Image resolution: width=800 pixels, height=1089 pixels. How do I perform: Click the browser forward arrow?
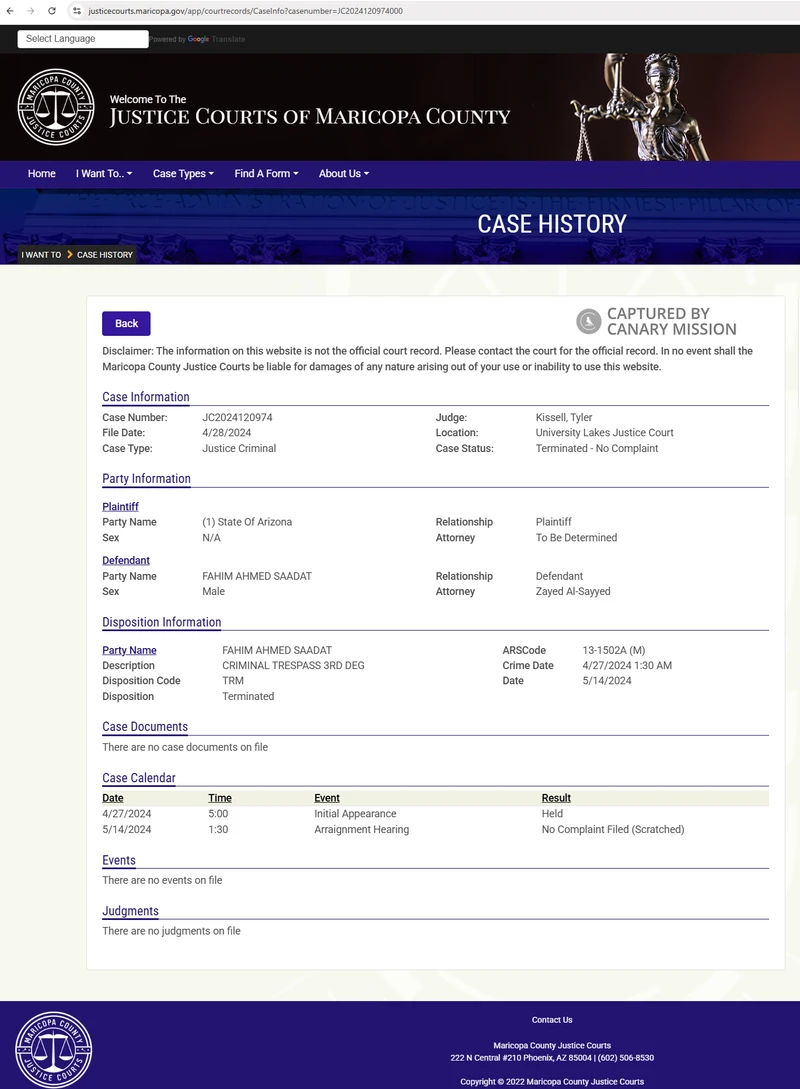click(31, 11)
